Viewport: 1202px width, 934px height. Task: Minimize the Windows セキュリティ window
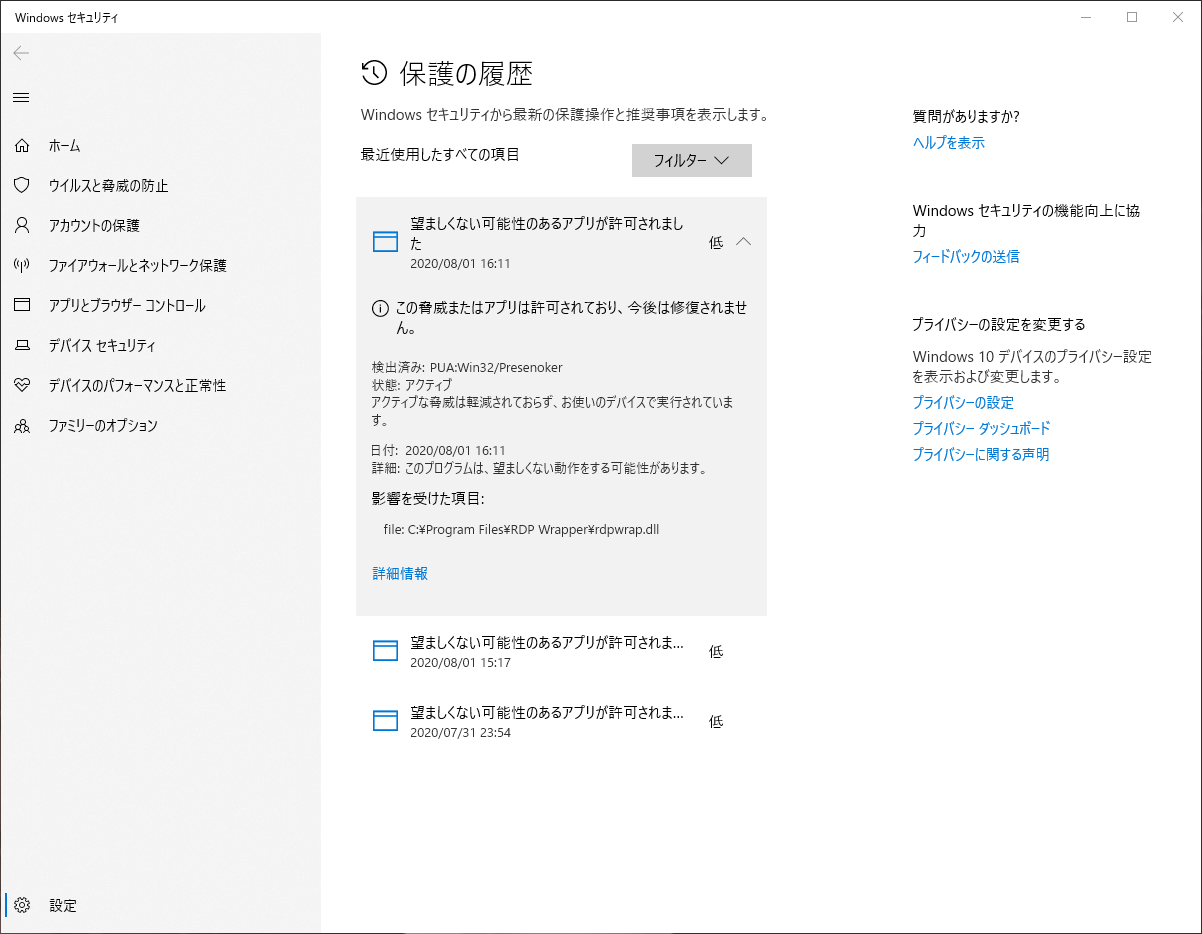point(1087,17)
